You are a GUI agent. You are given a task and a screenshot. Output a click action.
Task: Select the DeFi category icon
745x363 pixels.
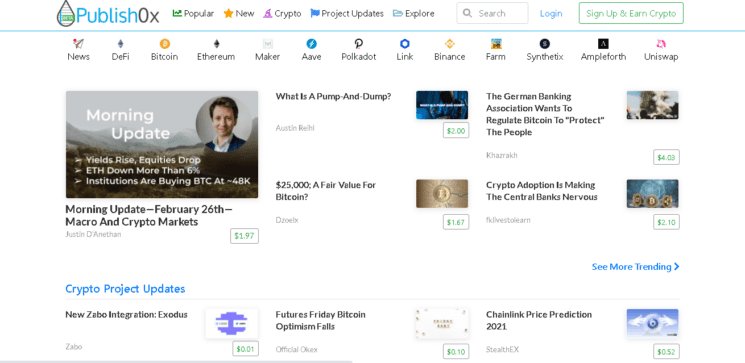(x=120, y=44)
